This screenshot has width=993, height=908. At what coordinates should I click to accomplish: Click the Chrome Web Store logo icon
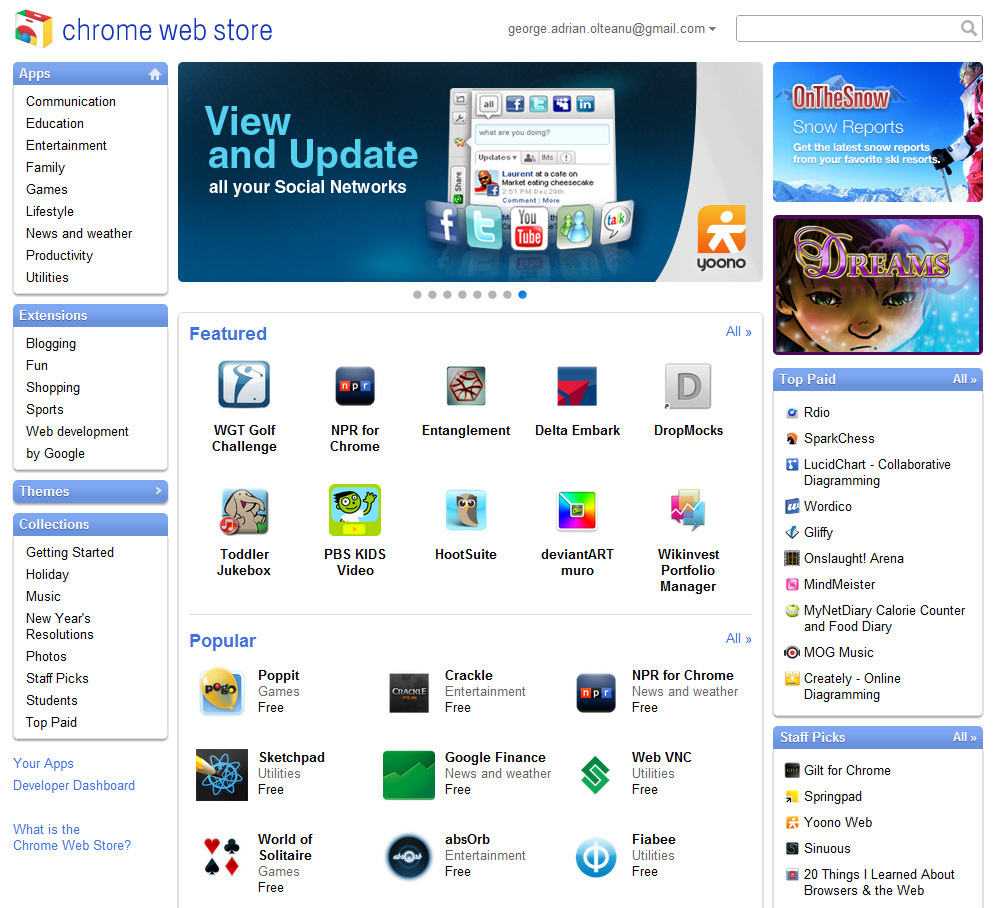point(33,29)
